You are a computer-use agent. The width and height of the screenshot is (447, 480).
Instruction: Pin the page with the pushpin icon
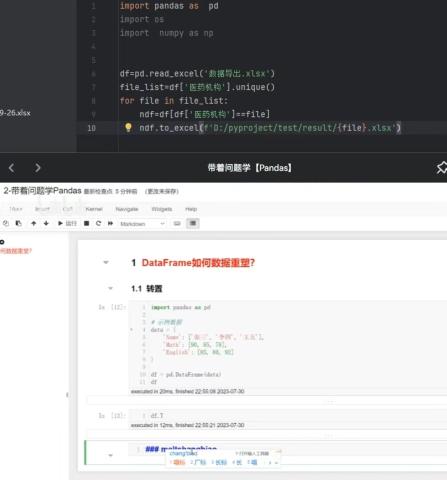point(442,168)
